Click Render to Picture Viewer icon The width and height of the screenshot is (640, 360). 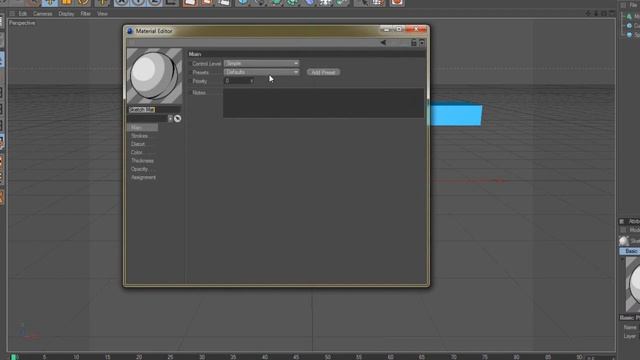[x=207, y=2]
